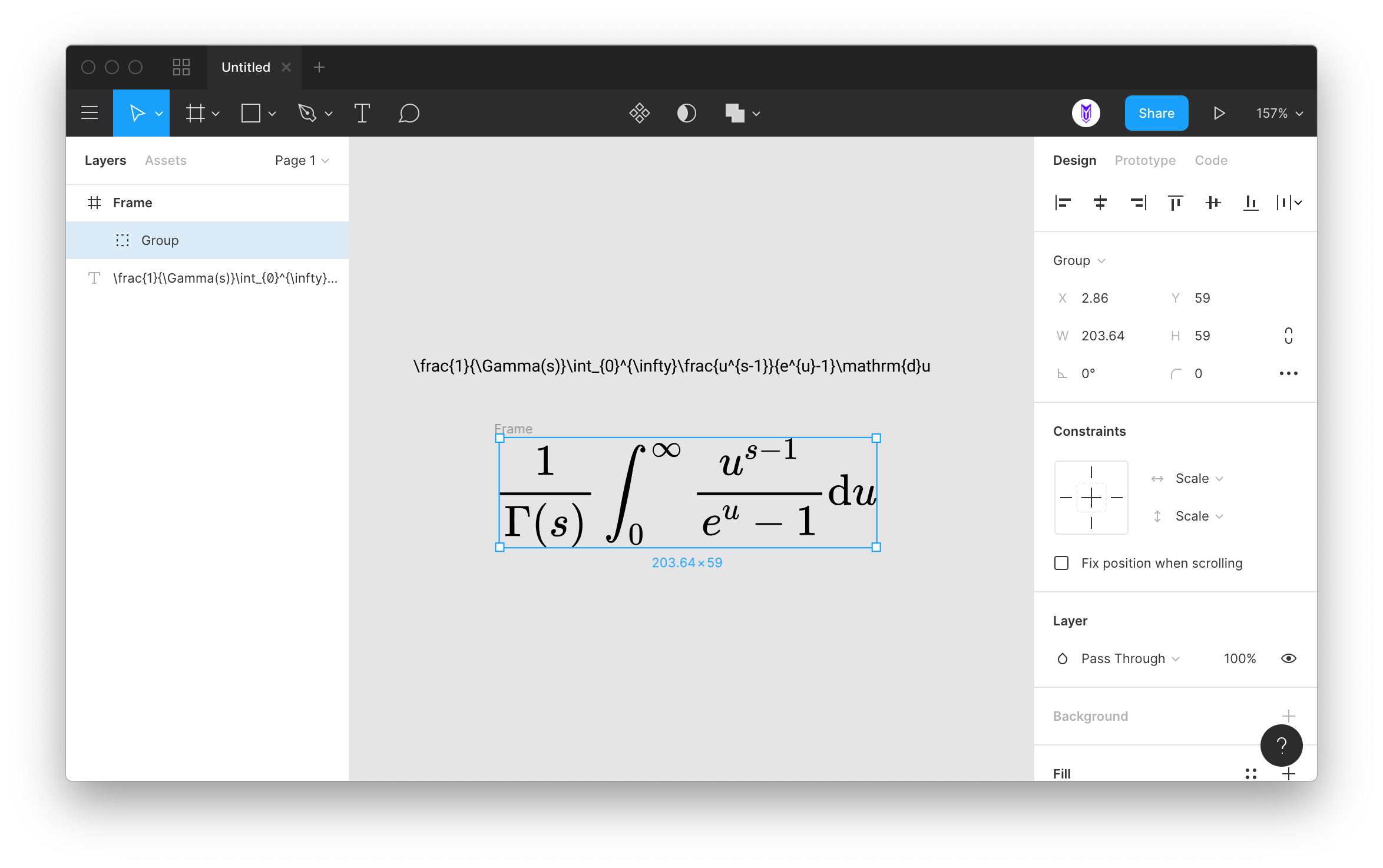Switch to the Prototype tab

tap(1144, 160)
